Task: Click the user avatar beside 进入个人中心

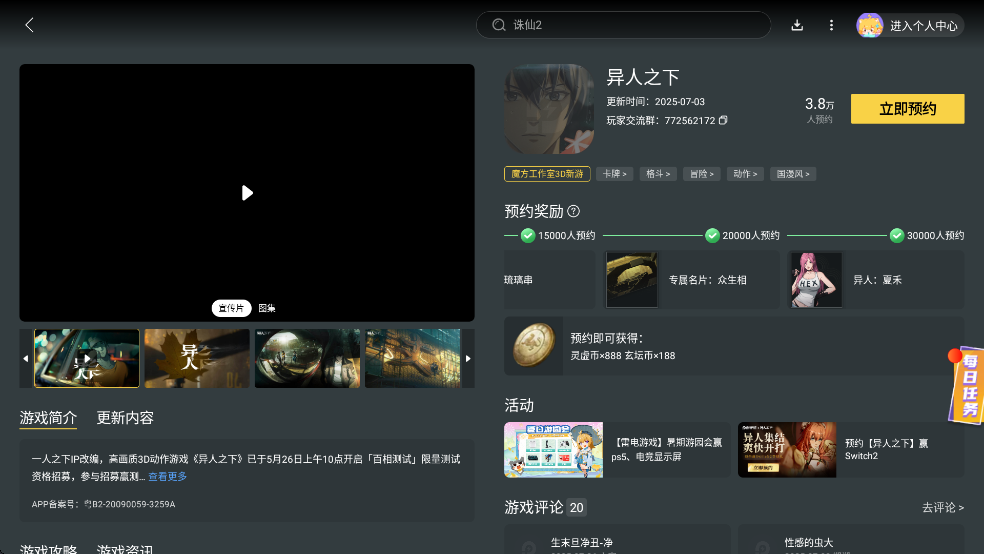Action: [870, 25]
